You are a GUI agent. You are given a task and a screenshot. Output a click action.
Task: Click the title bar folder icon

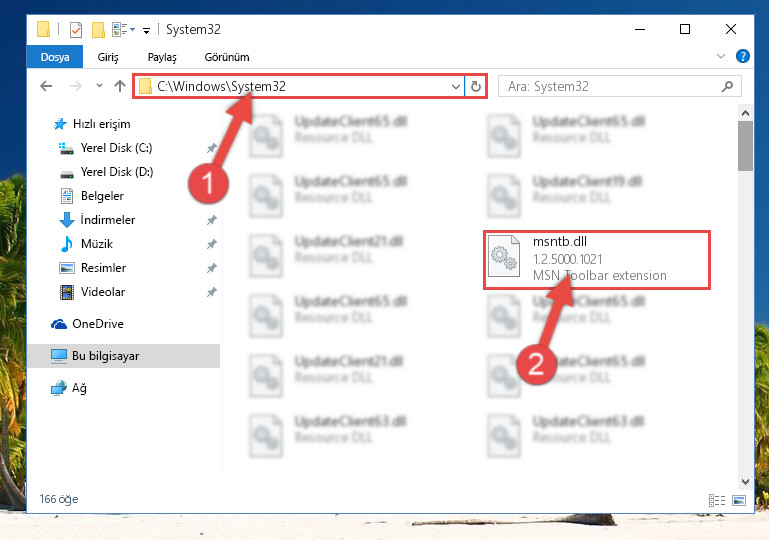[43, 29]
